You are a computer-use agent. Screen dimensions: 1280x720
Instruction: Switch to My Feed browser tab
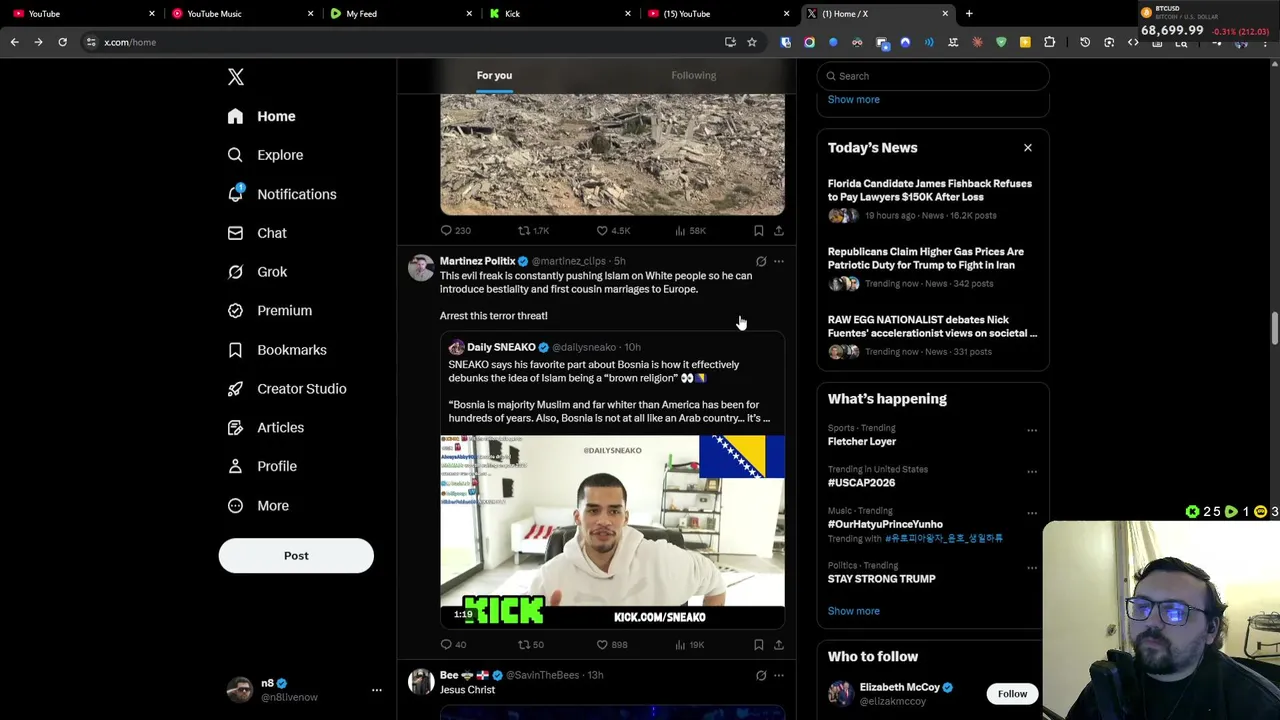pyautogui.click(x=400, y=14)
